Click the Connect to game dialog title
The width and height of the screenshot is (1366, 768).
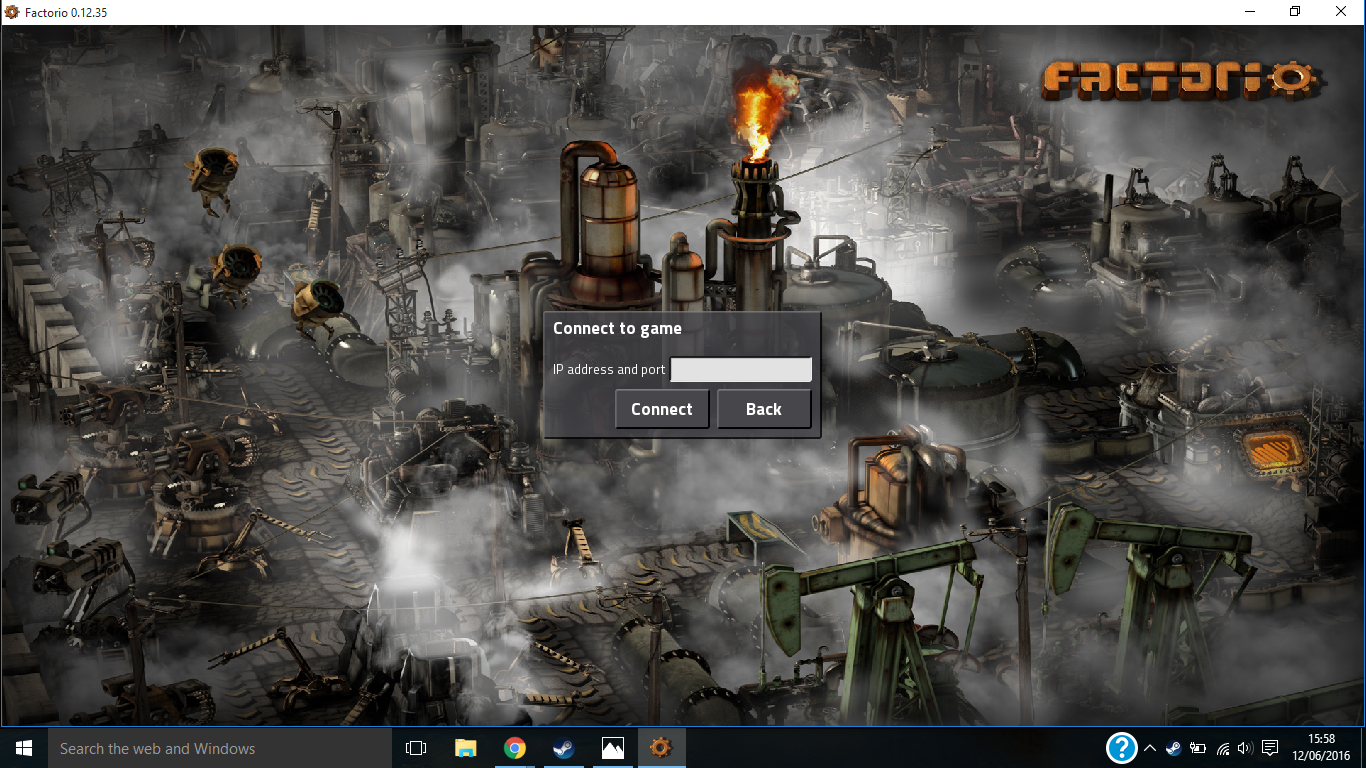(x=617, y=328)
